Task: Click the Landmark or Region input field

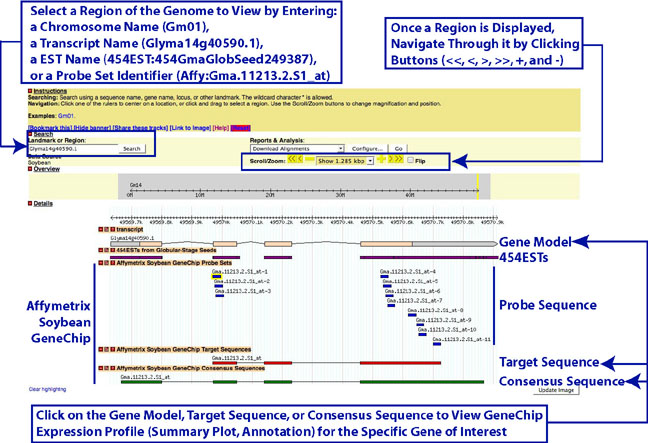Action: [73, 149]
